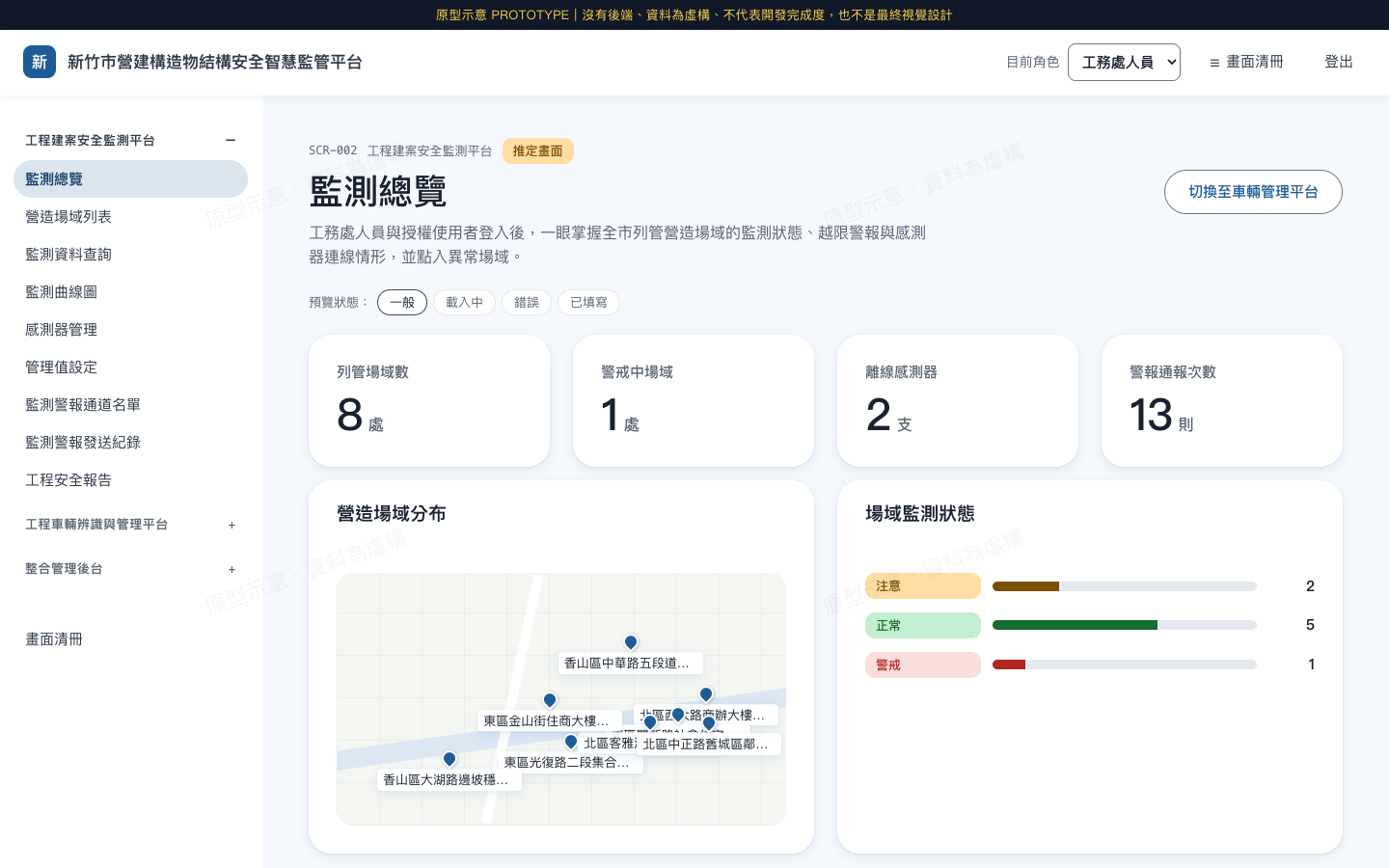1389x868 pixels.
Task: Click the map pin above 東區金山街住商大樓
Action: tap(550, 700)
